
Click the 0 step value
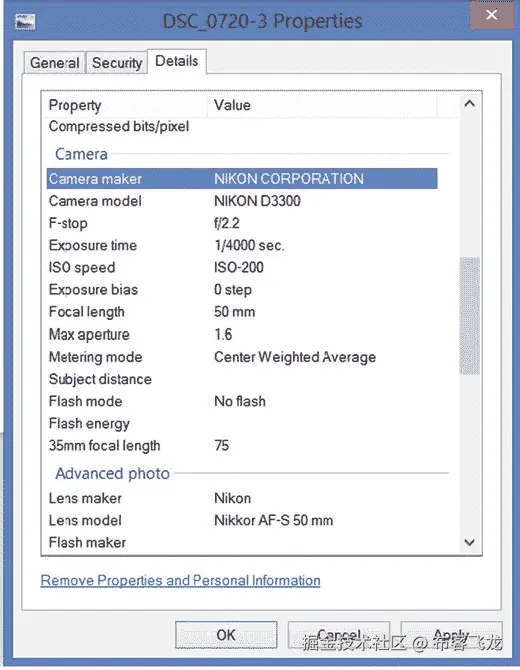232,290
